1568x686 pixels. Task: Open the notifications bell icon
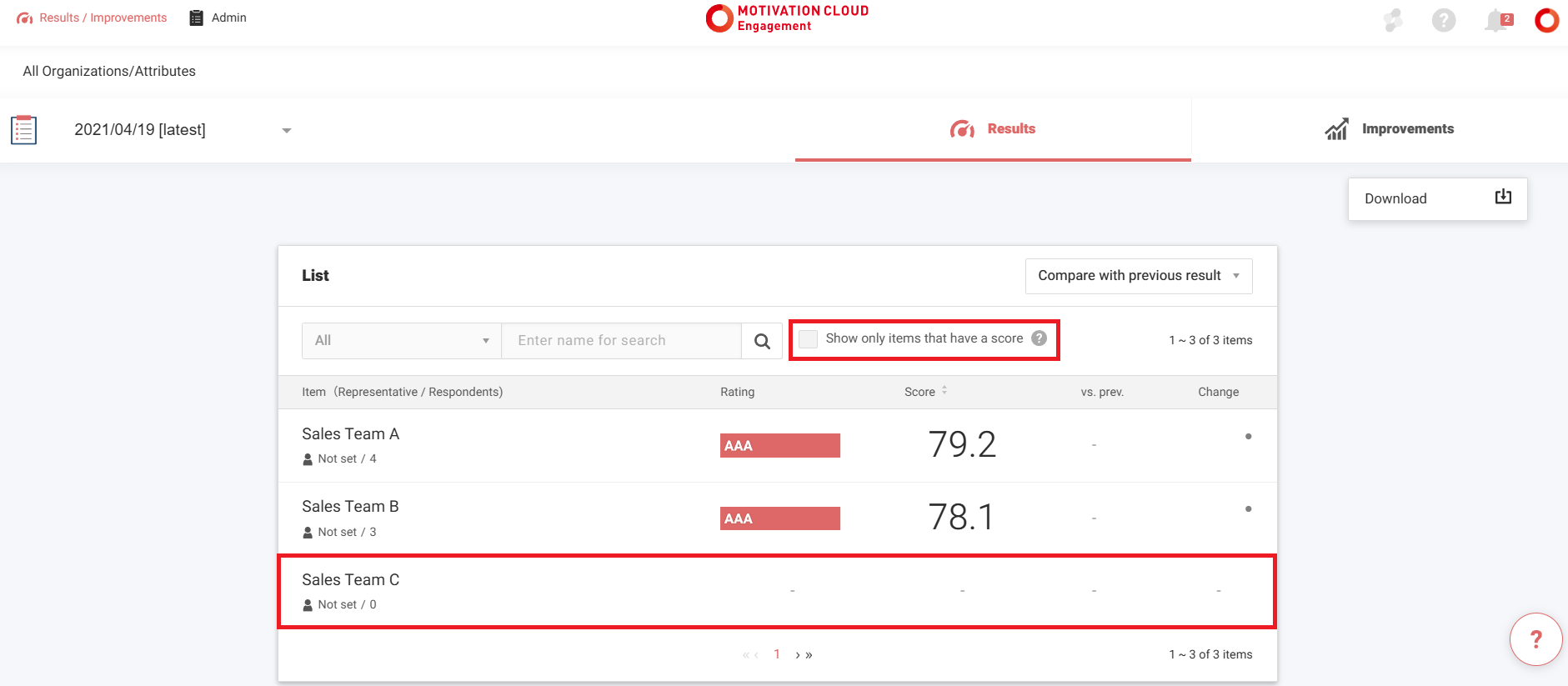click(x=1496, y=20)
